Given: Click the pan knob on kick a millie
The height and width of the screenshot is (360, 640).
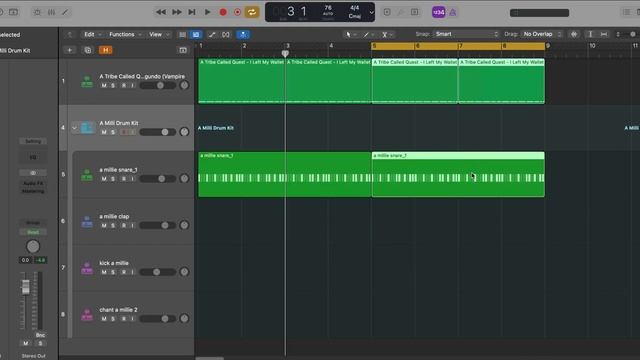Looking at the screenshot, I should coord(184,272).
